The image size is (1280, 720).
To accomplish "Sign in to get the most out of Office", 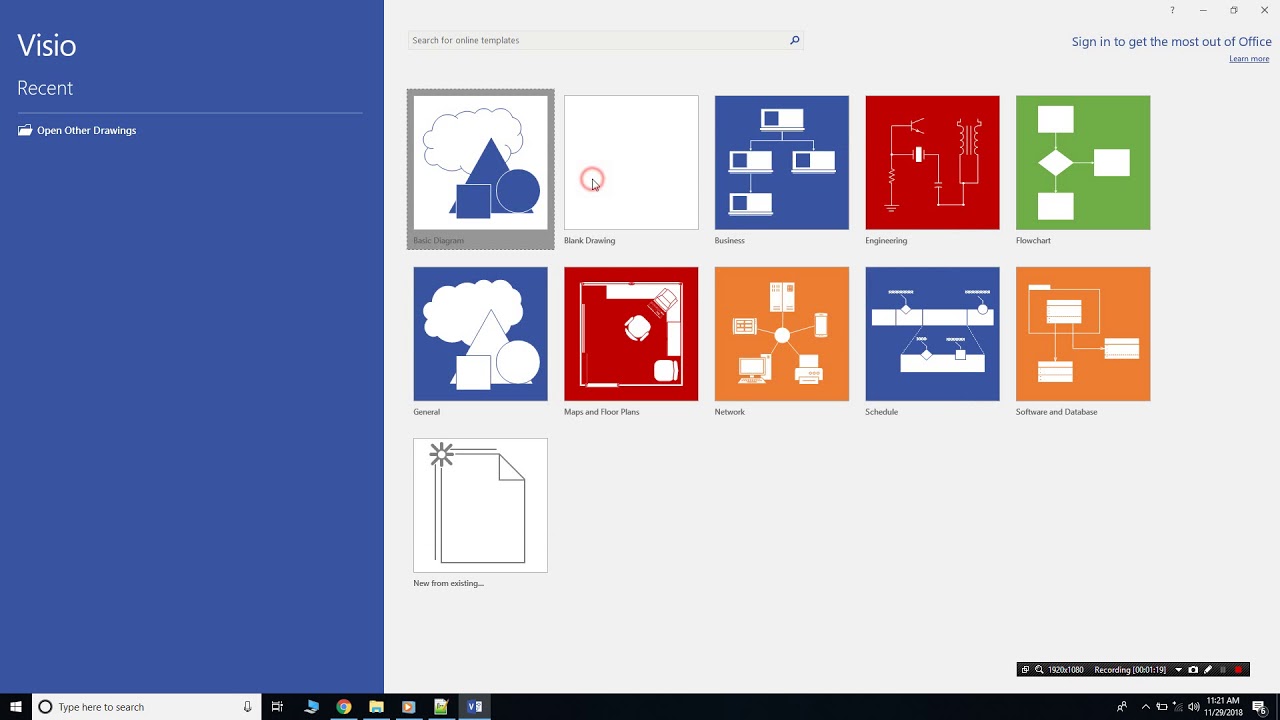I will point(1171,41).
